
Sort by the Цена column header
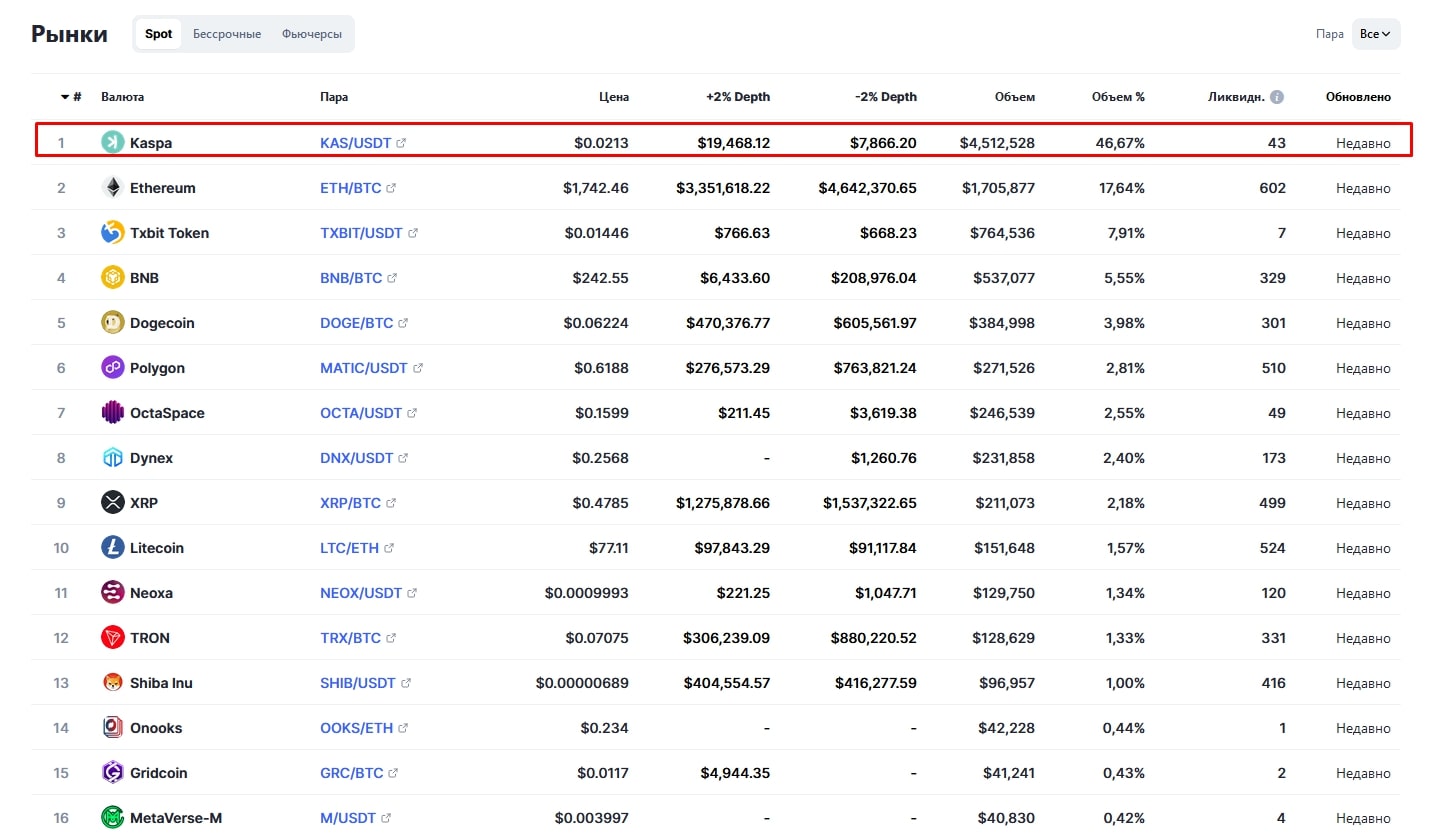pyautogui.click(x=614, y=97)
